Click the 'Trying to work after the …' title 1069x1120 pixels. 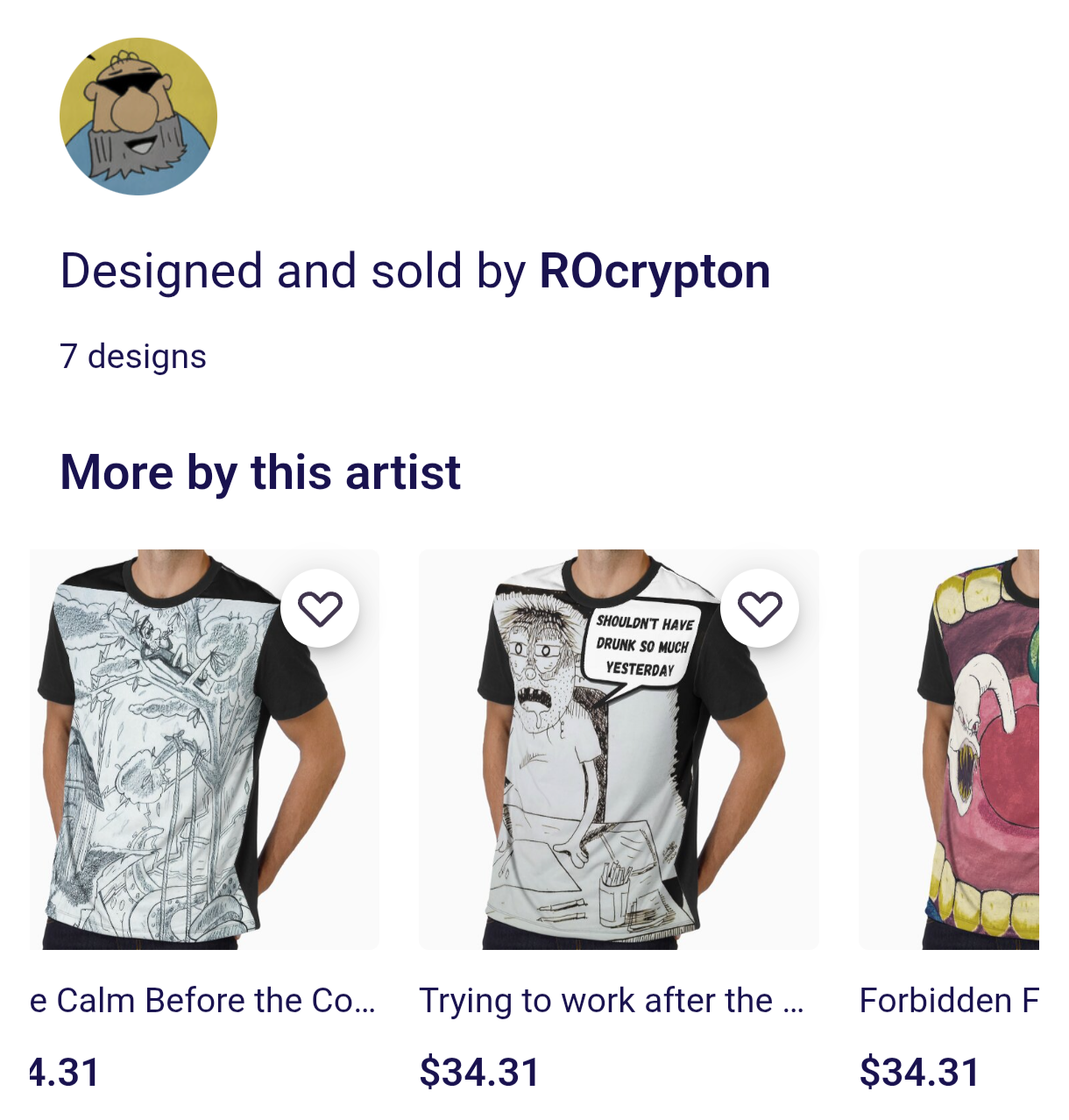pos(611,1001)
